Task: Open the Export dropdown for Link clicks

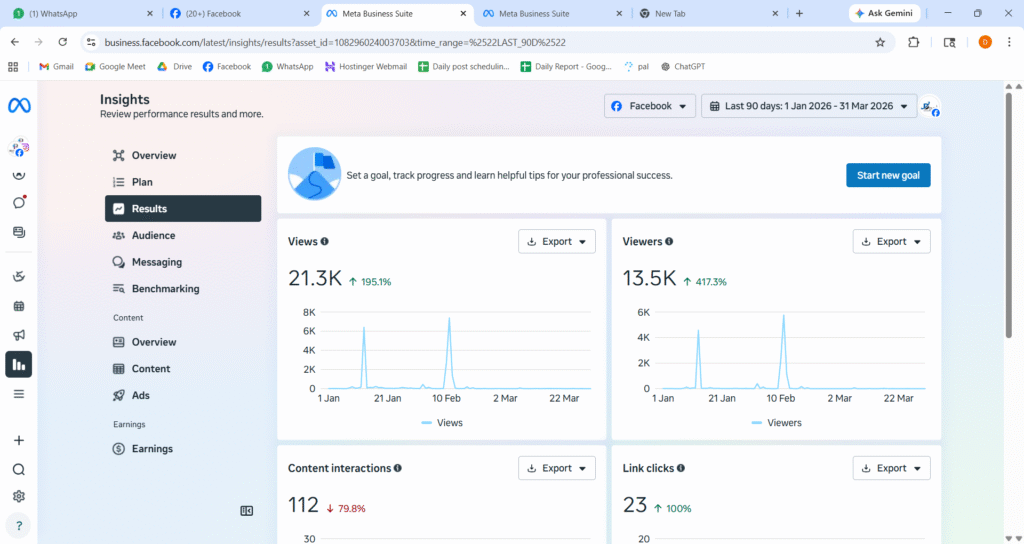Action: [891, 468]
